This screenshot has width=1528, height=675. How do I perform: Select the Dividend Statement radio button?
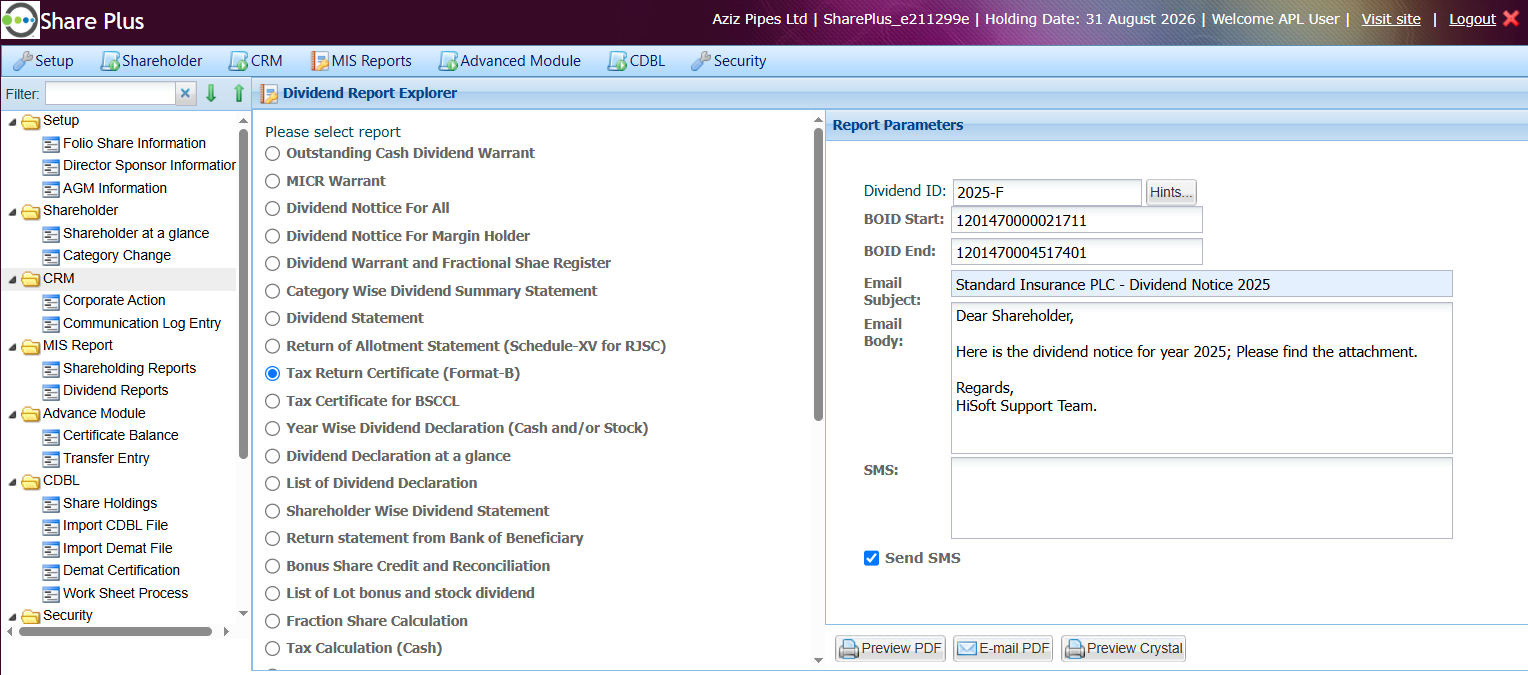click(272, 319)
